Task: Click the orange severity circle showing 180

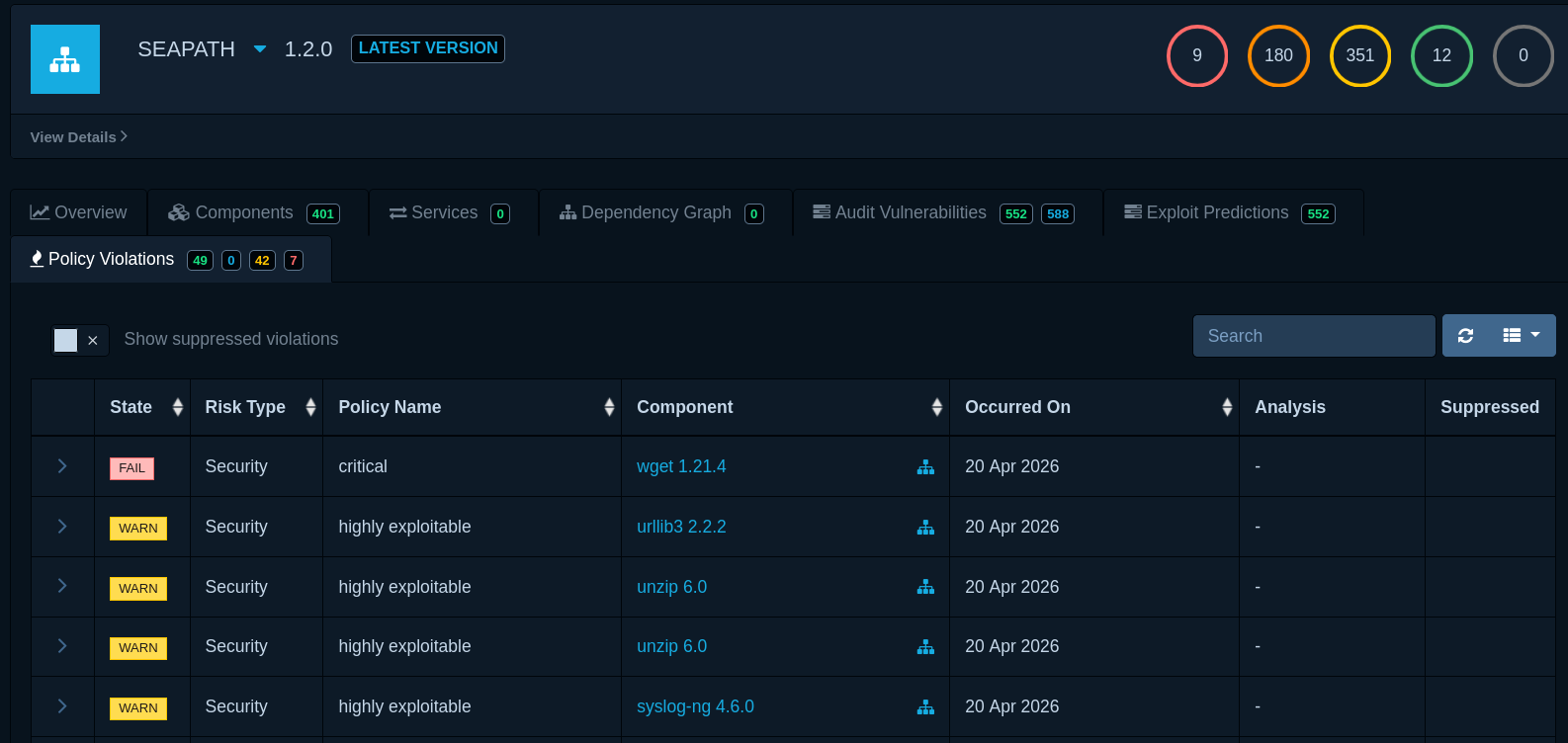Action: click(x=1278, y=55)
